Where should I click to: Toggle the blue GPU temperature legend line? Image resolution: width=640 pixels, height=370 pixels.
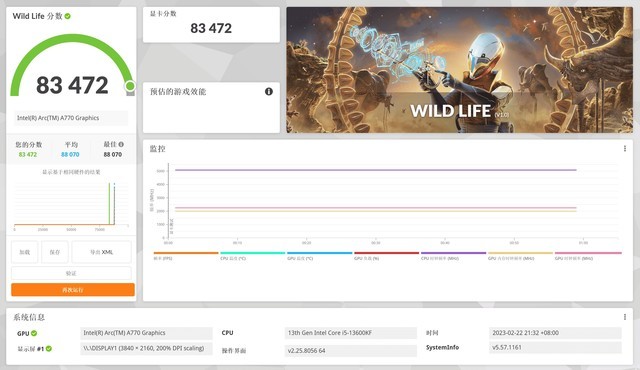click(x=320, y=253)
